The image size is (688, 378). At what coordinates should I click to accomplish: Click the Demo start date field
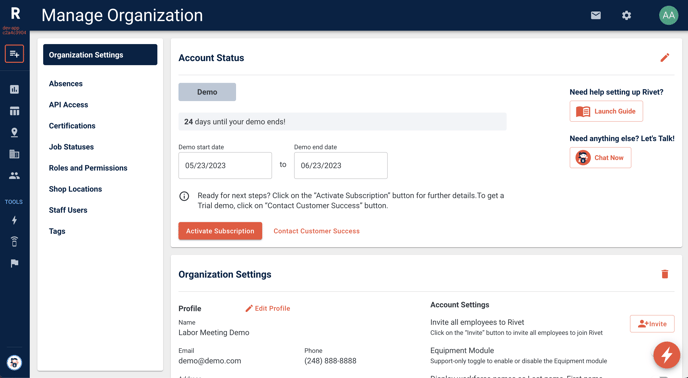click(x=225, y=166)
